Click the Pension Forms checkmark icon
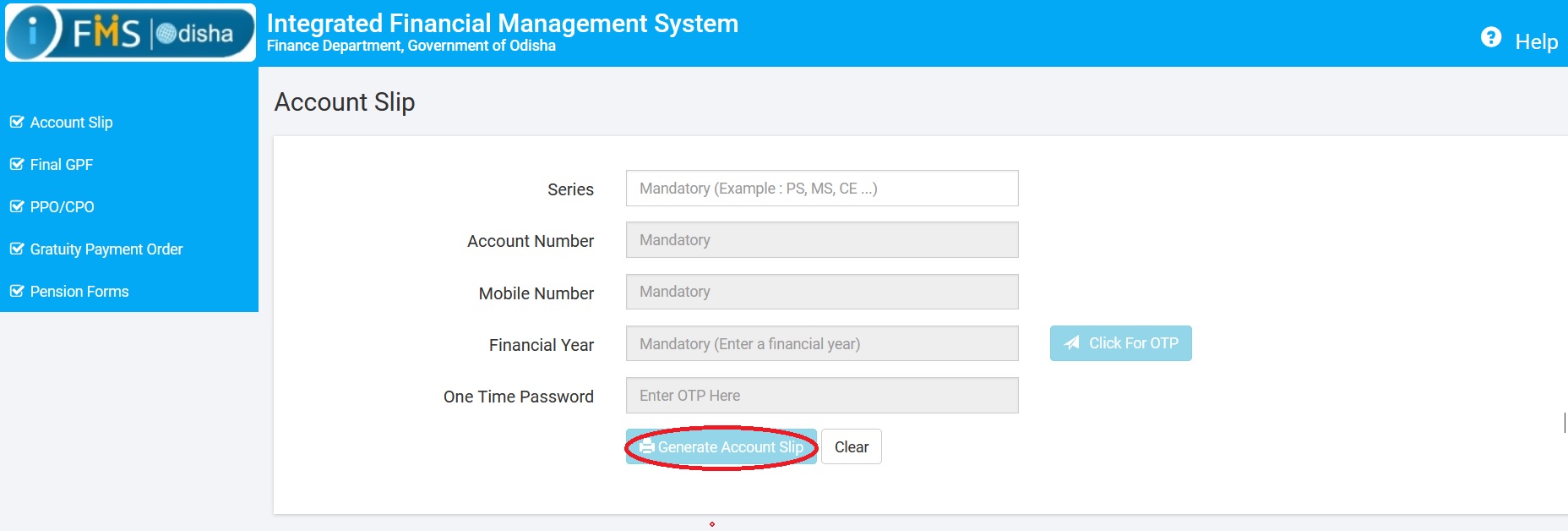 [x=17, y=291]
